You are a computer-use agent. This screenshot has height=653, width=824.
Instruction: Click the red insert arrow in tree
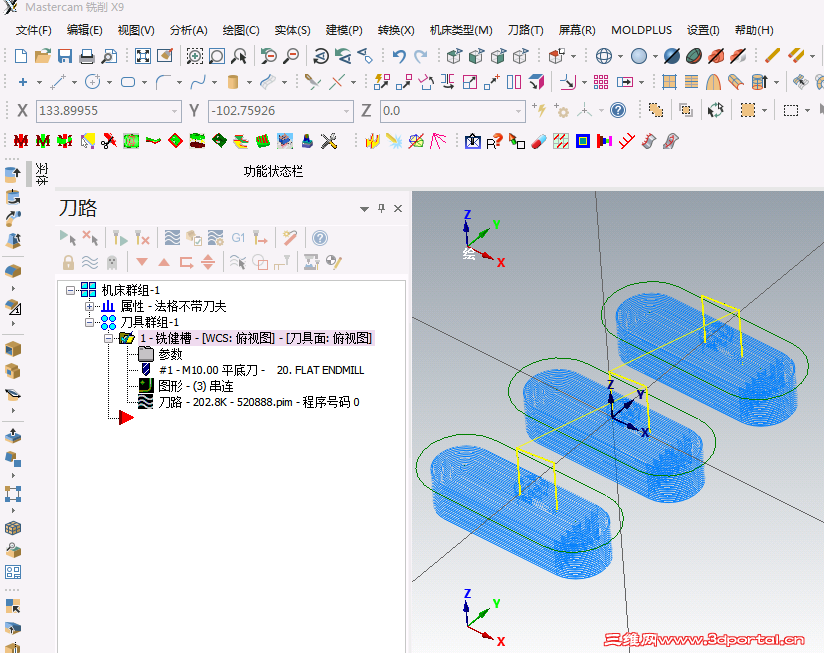[126, 418]
